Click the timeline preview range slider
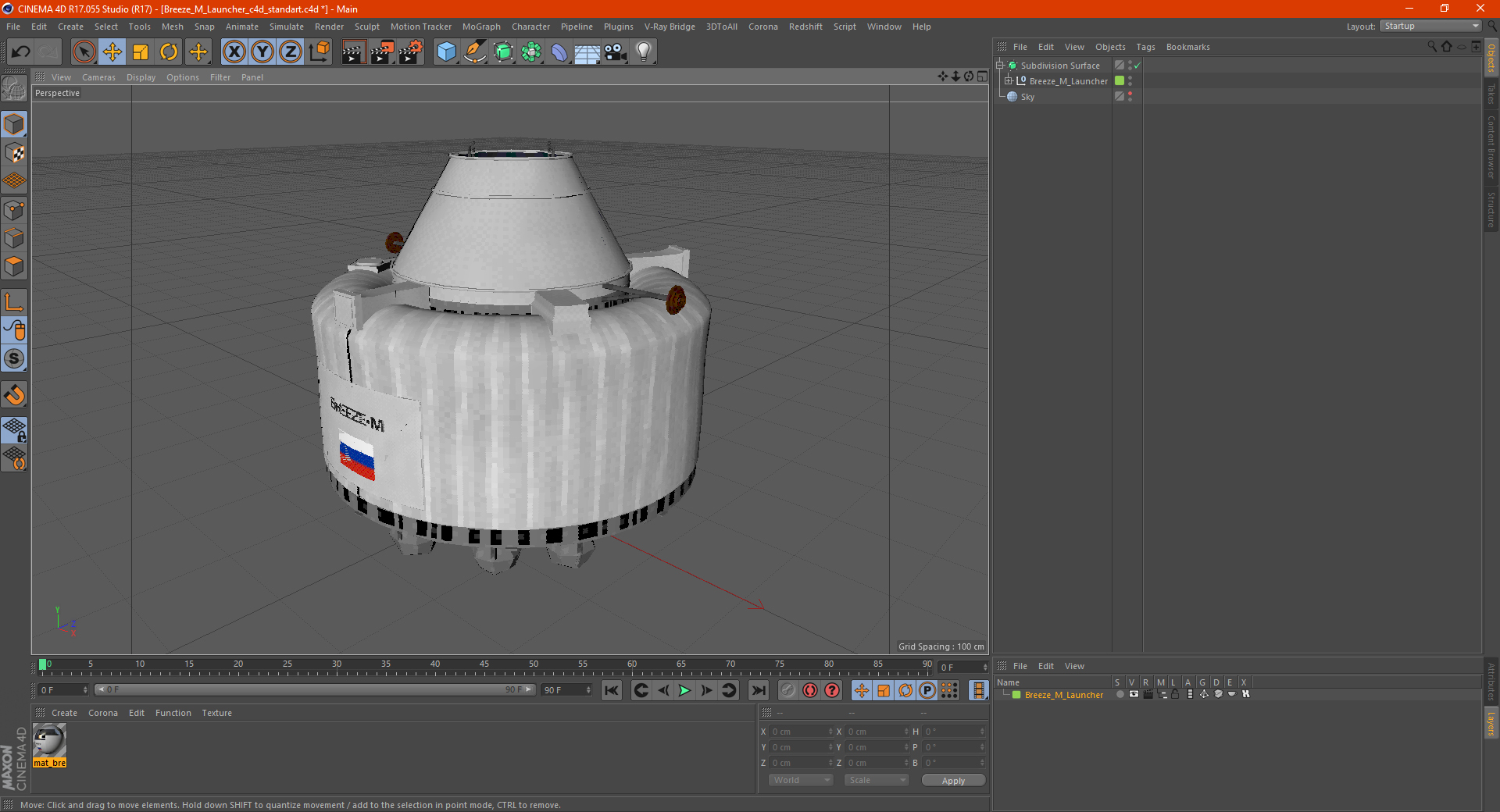1500x812 pixels. pos(315,690)
